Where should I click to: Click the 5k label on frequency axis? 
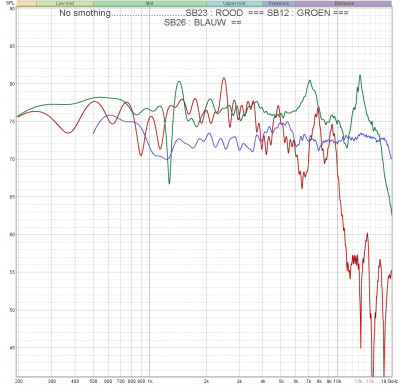click(281, 381)
